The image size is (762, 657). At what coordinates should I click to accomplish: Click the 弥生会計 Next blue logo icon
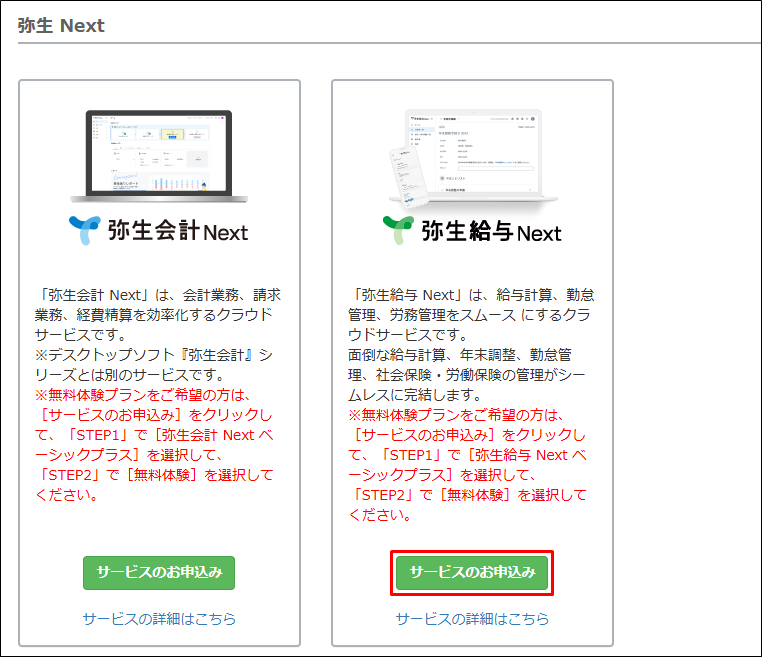point(85,230)
